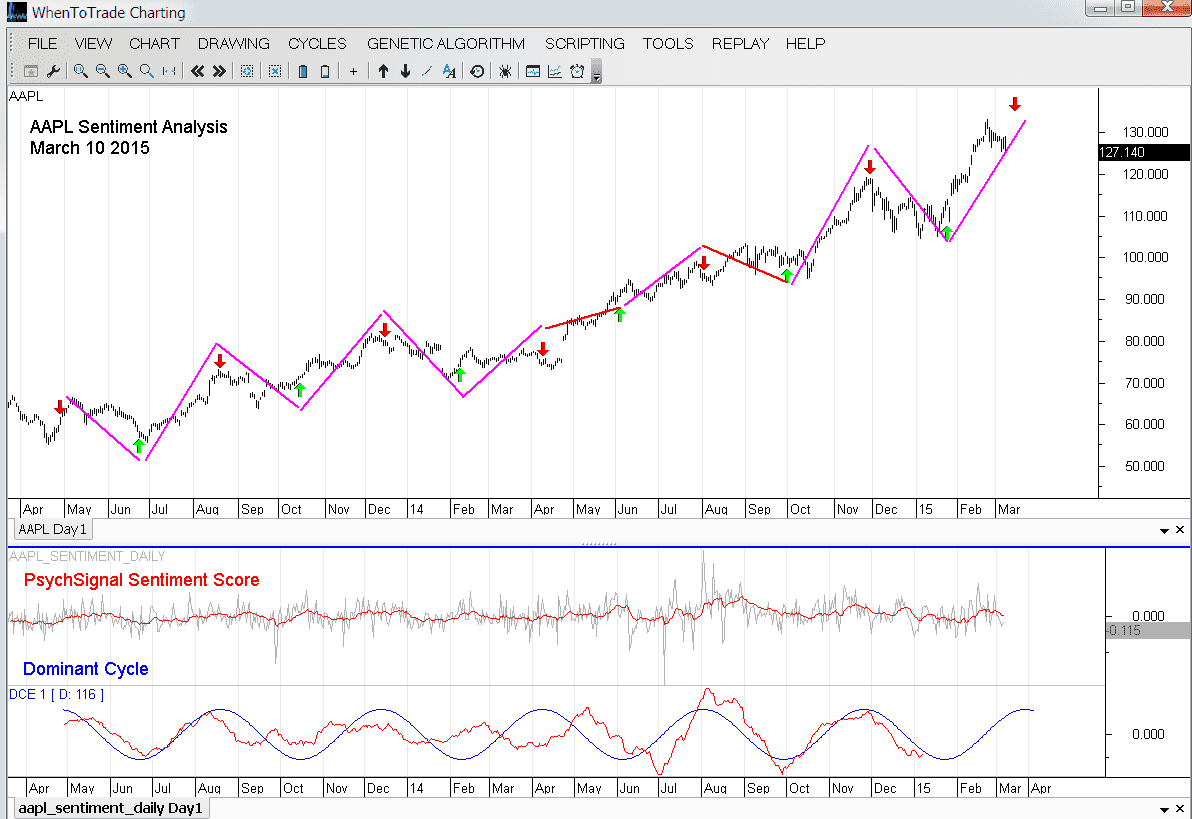
Task: Select the up arrow signal toolbar icon
Action: coord(382,70)
